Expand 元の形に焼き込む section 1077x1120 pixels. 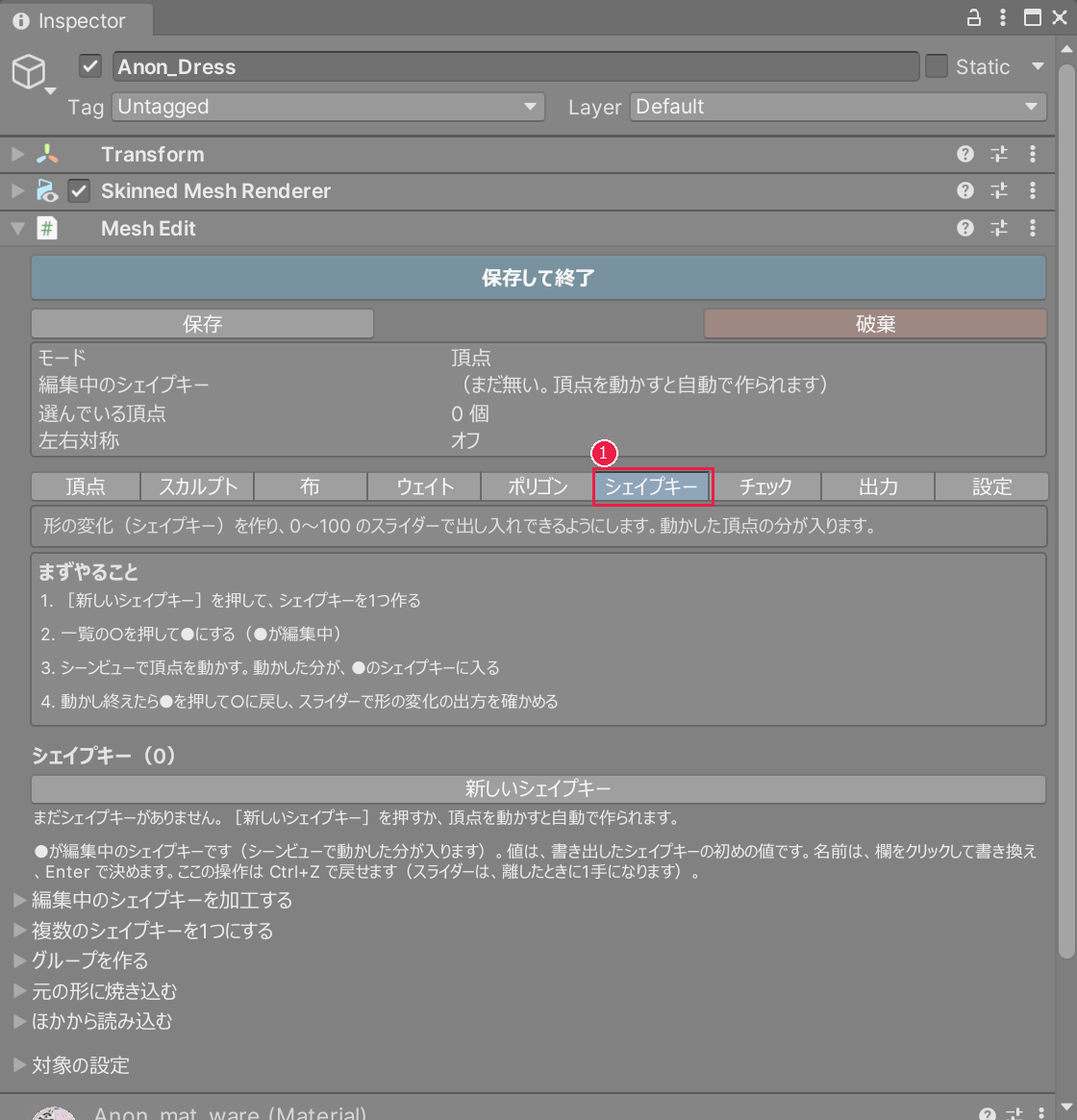(x=20, y=991)
